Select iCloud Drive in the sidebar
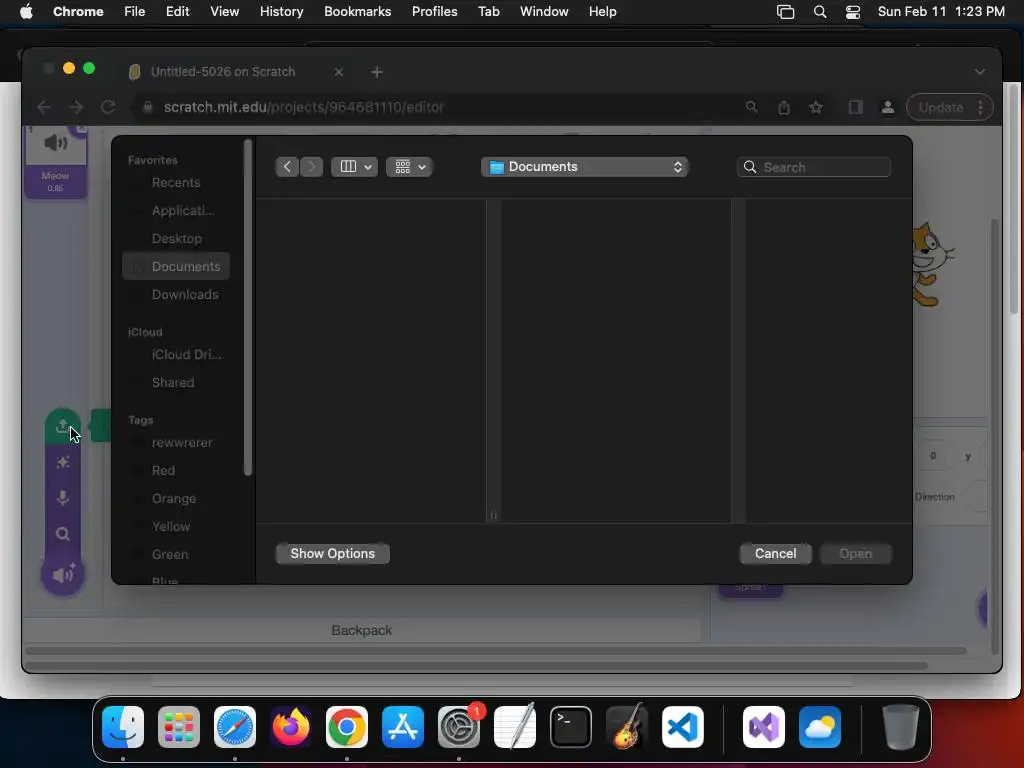Screen dimensions: 1024x768 pyautogui.click(x=176, y=355)
